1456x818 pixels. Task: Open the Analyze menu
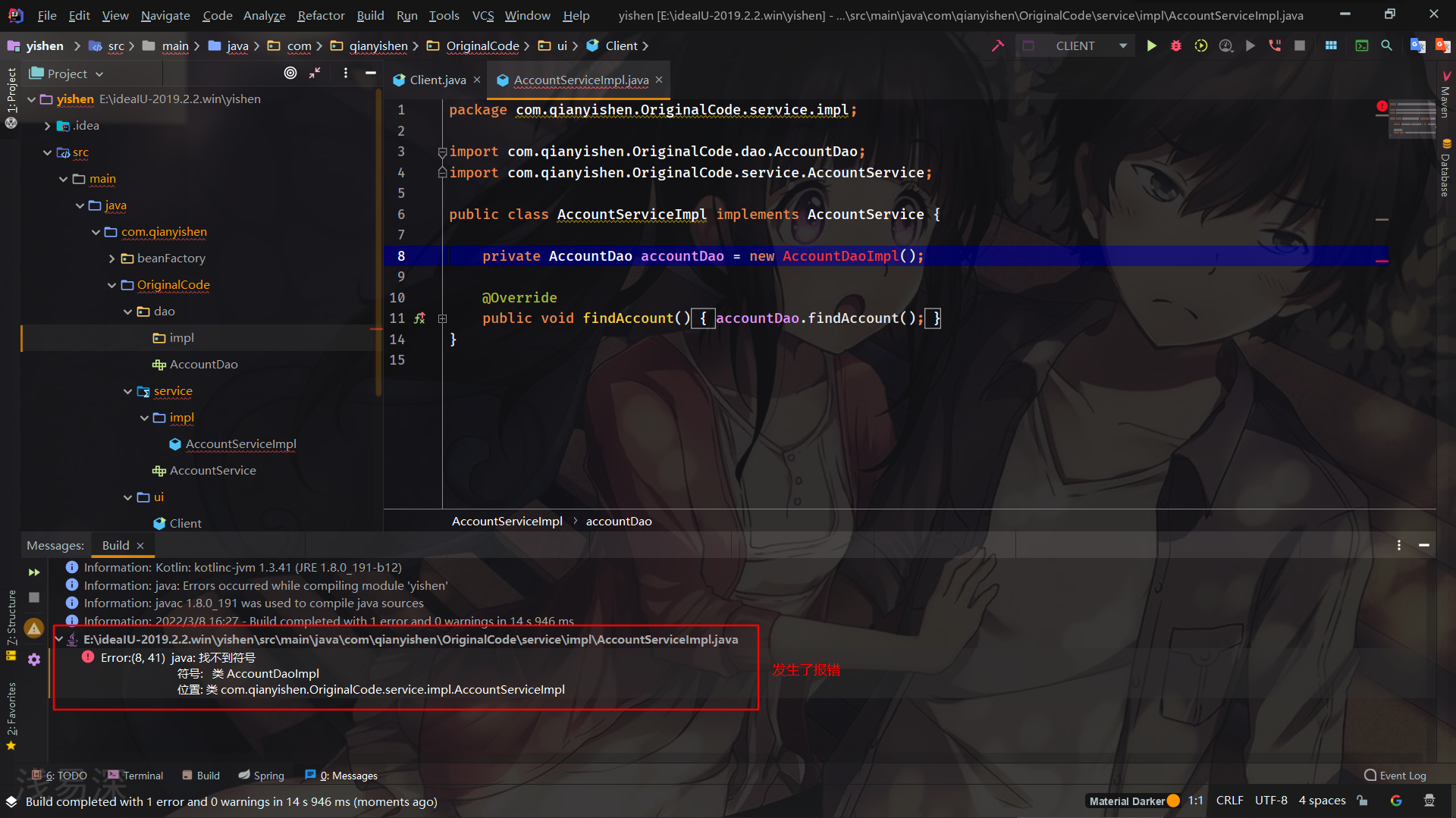(264, 15)
